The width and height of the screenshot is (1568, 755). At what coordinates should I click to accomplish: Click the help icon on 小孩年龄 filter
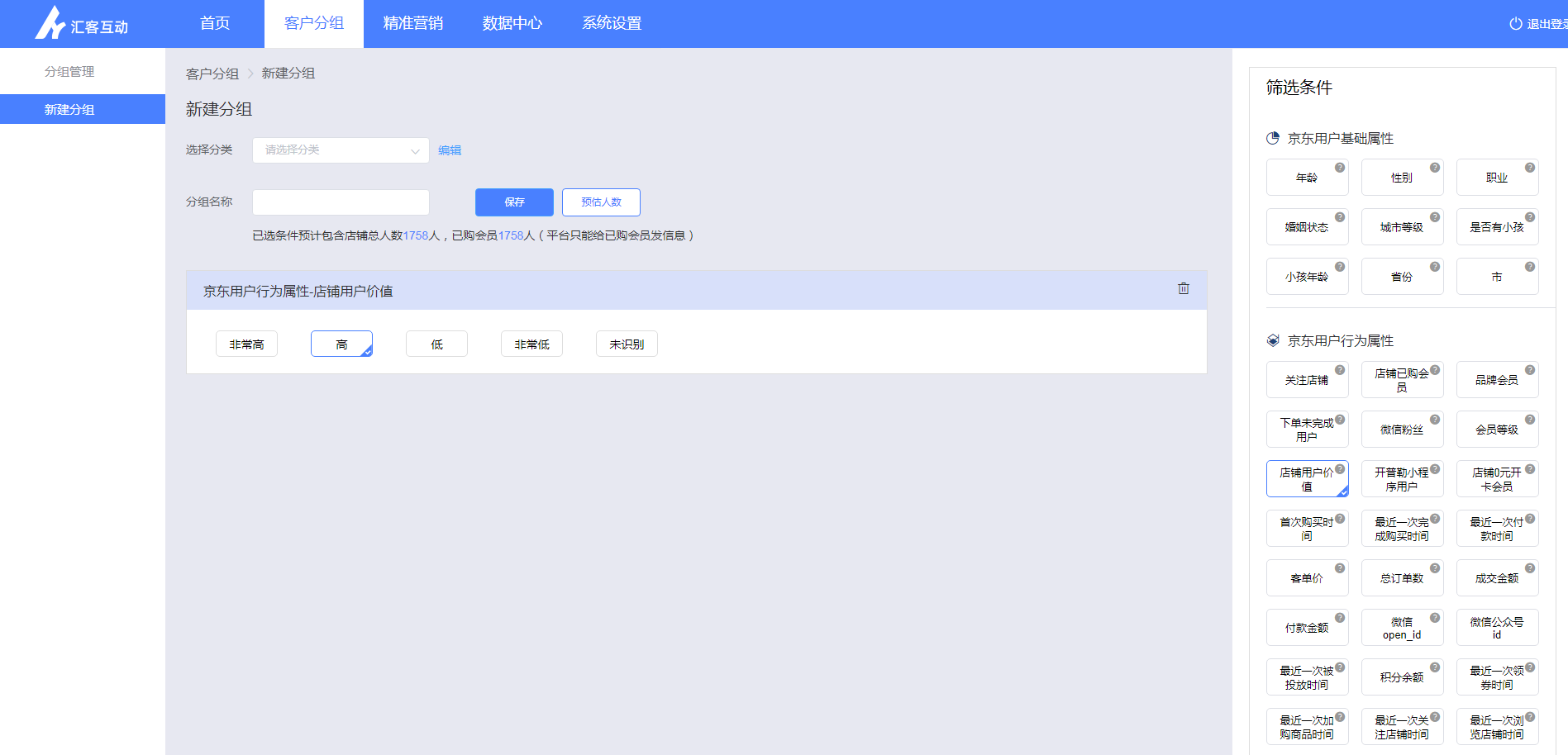point(1340,267)
